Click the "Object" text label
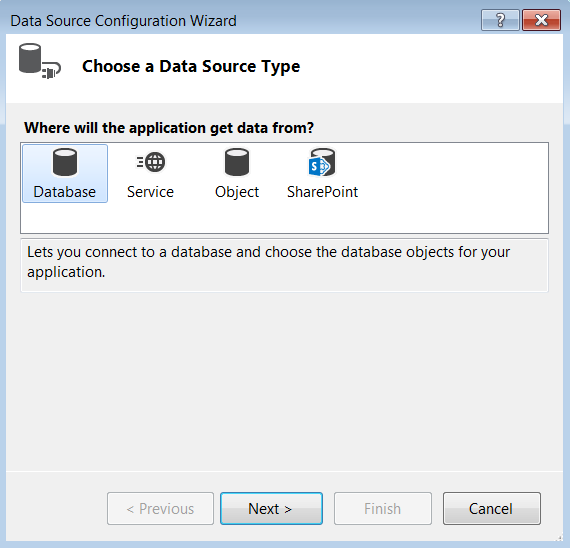 [237, 192]
